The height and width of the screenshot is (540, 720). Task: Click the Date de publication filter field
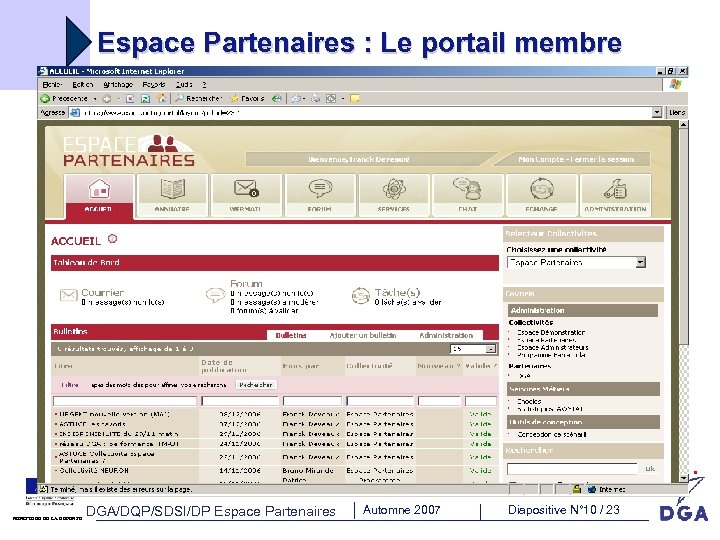click(240, 401)
